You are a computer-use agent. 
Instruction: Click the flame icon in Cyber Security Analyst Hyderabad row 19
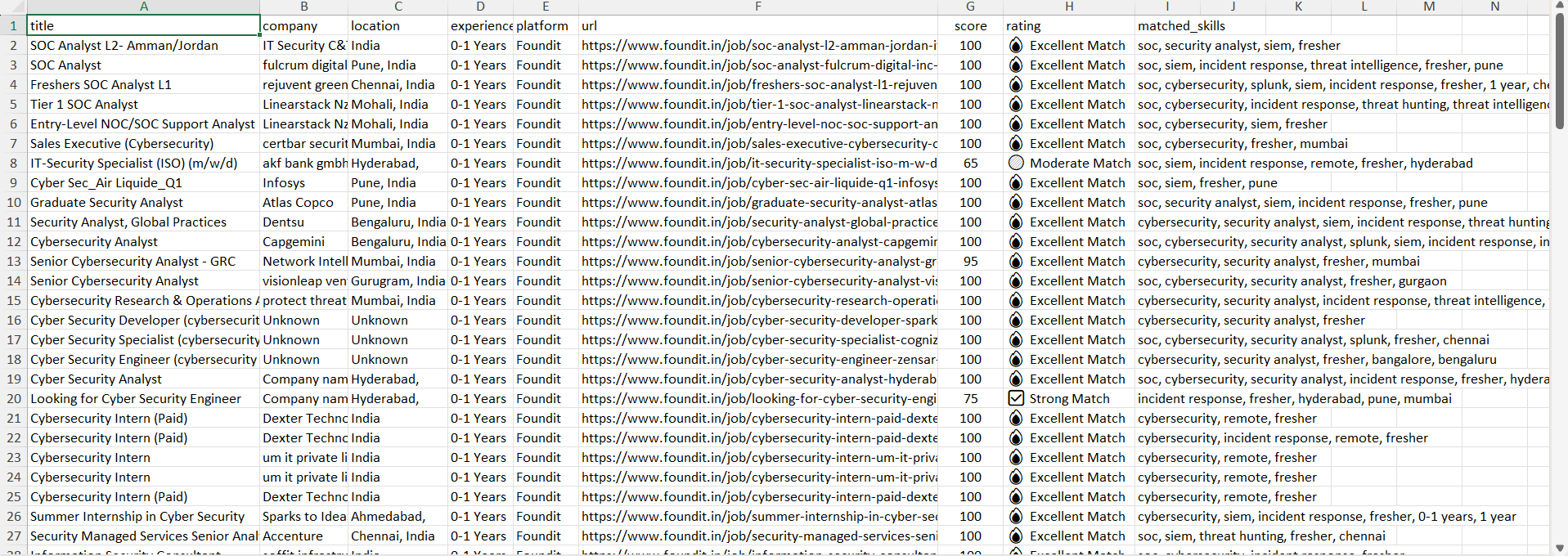click(1015, 379)
